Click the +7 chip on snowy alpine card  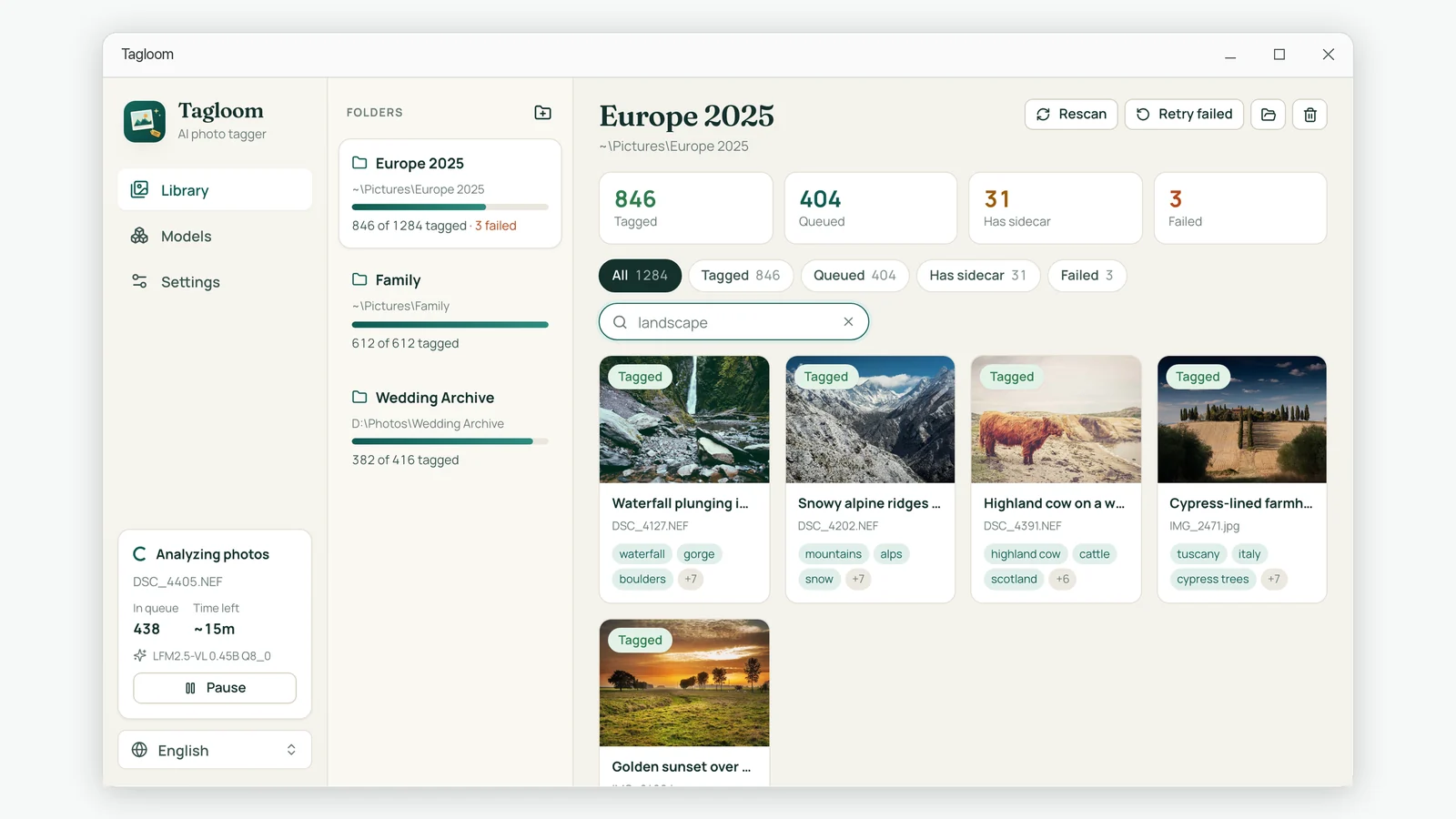coord(858,579)
